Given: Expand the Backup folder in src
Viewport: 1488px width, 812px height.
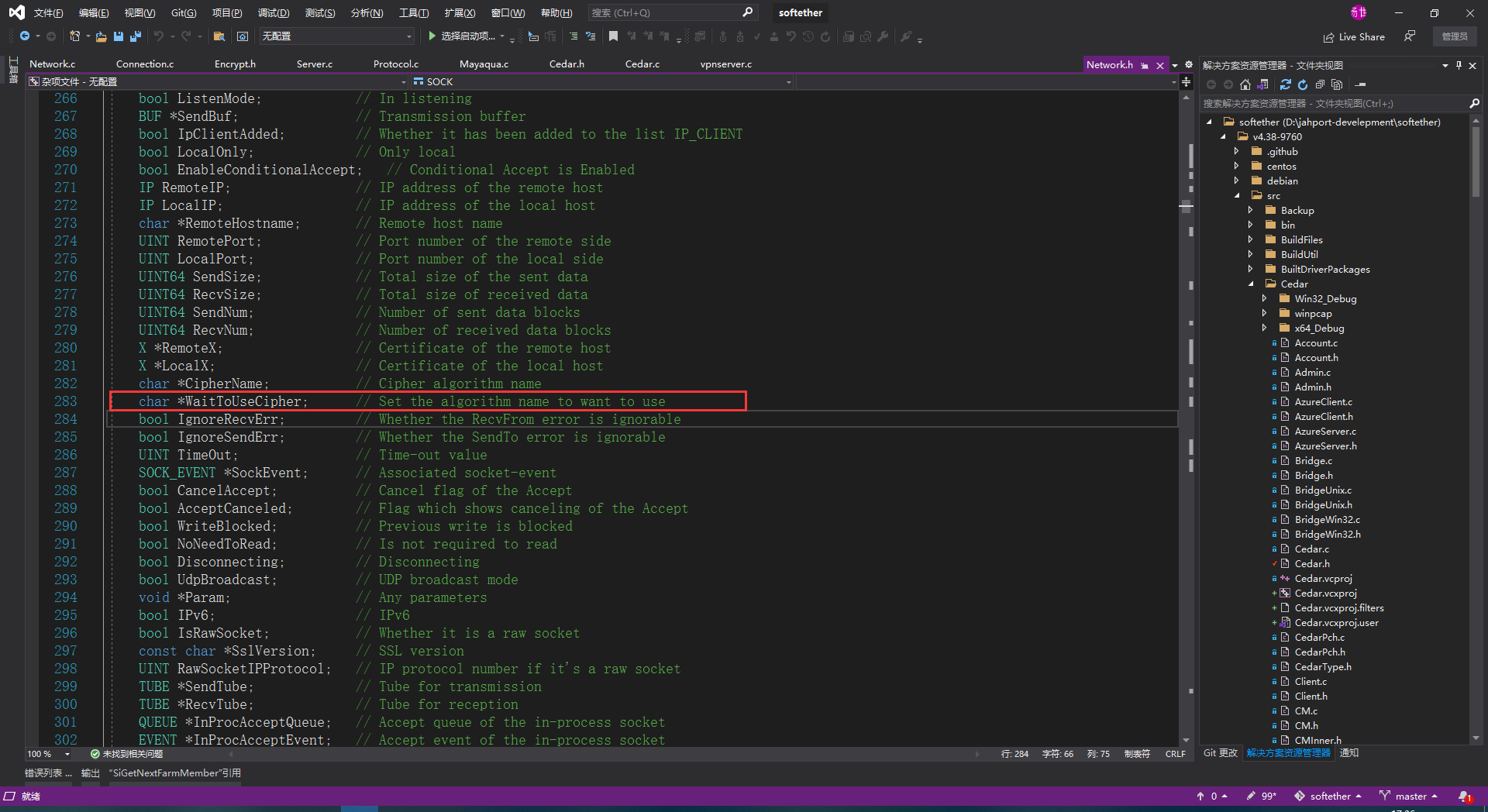Looking at the screenshot, I should point(1251,210).
